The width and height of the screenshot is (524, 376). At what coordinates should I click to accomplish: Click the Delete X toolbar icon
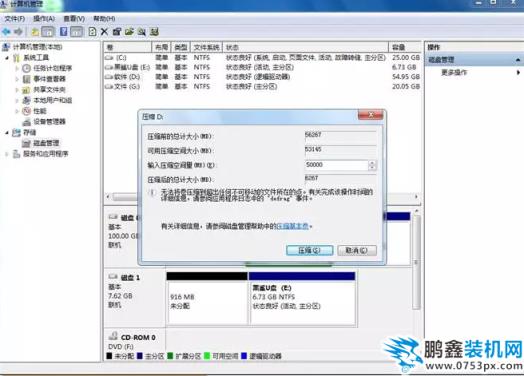click(104, 32)
